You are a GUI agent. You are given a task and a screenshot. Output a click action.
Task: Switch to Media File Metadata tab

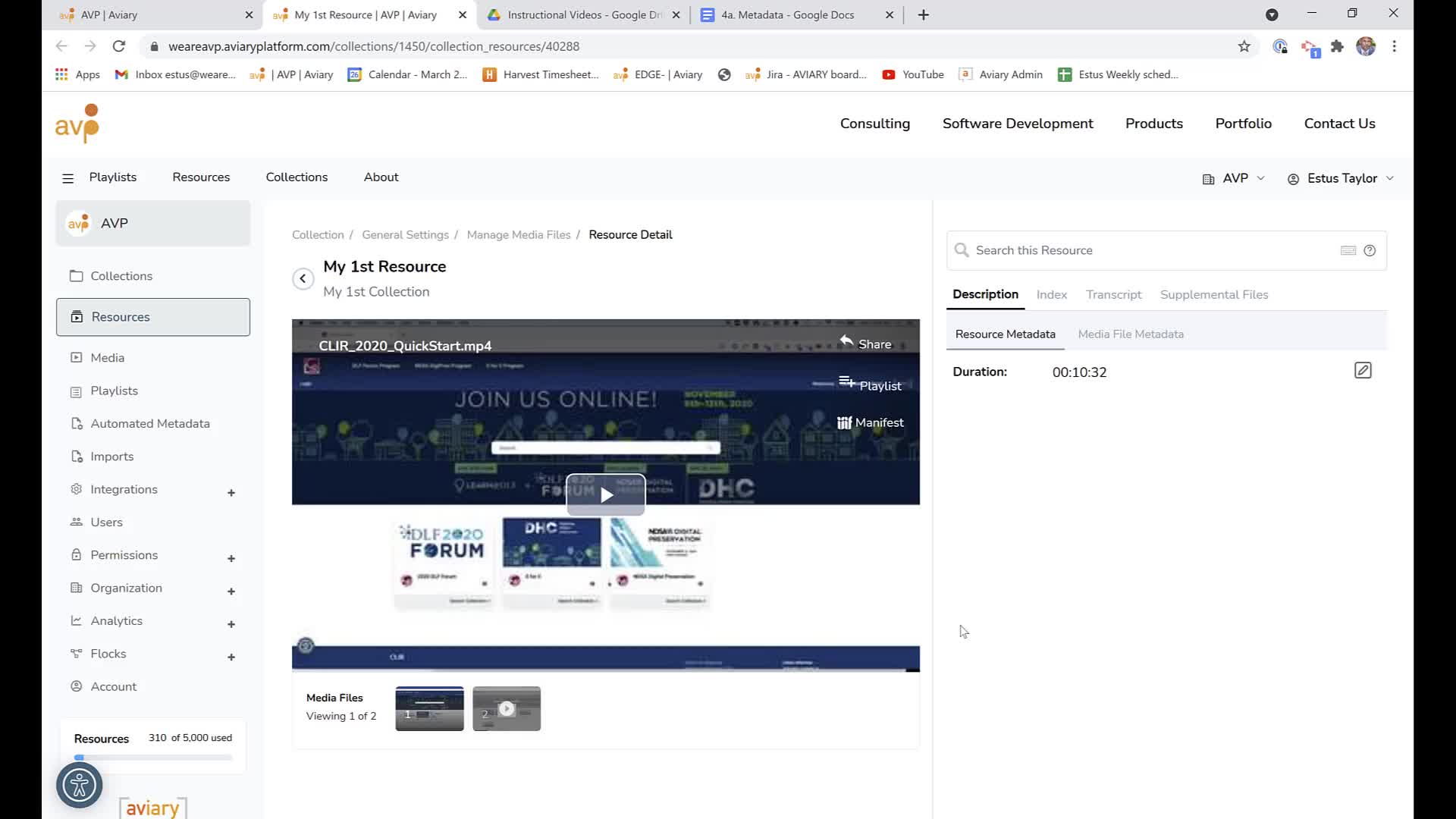point(1131,334)
